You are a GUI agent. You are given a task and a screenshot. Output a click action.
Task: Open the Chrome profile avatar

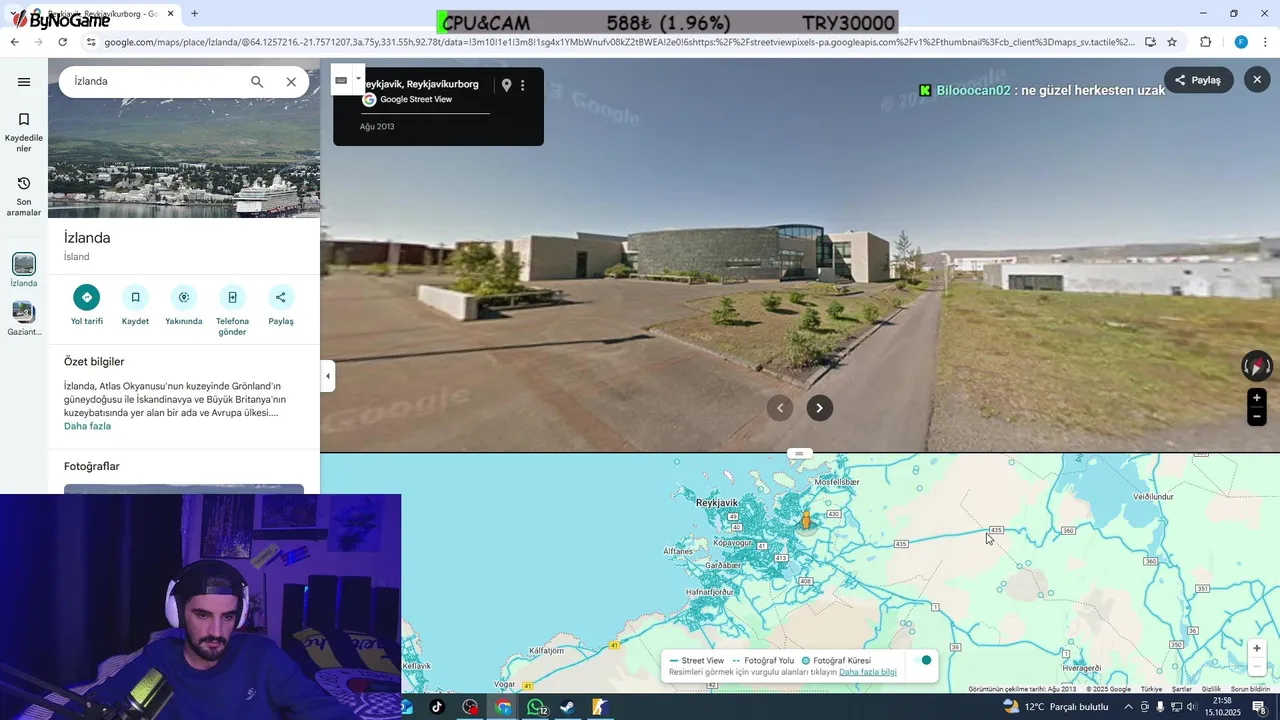pos(1241,42)
